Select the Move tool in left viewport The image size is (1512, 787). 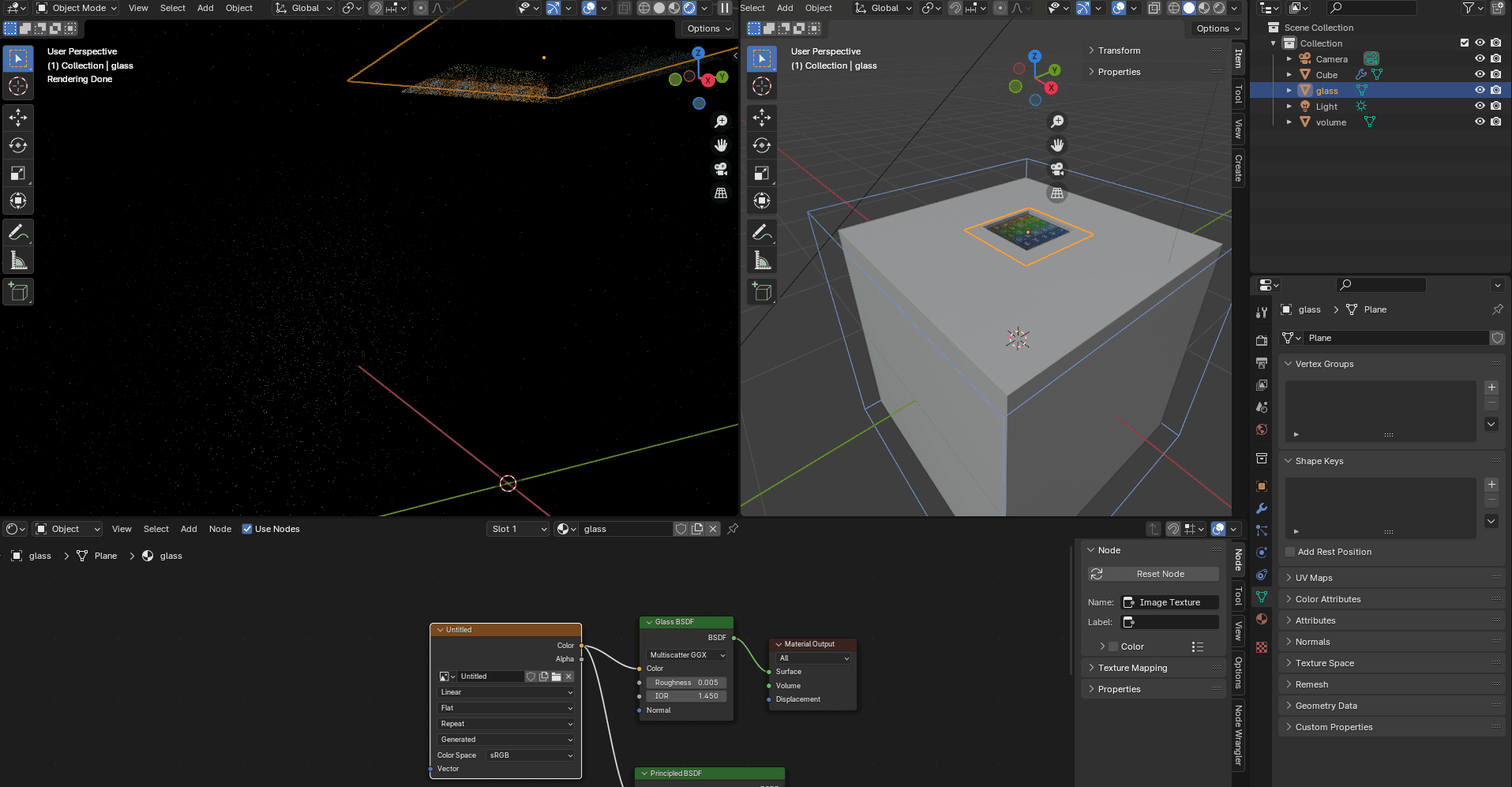[x=18, y=118]
